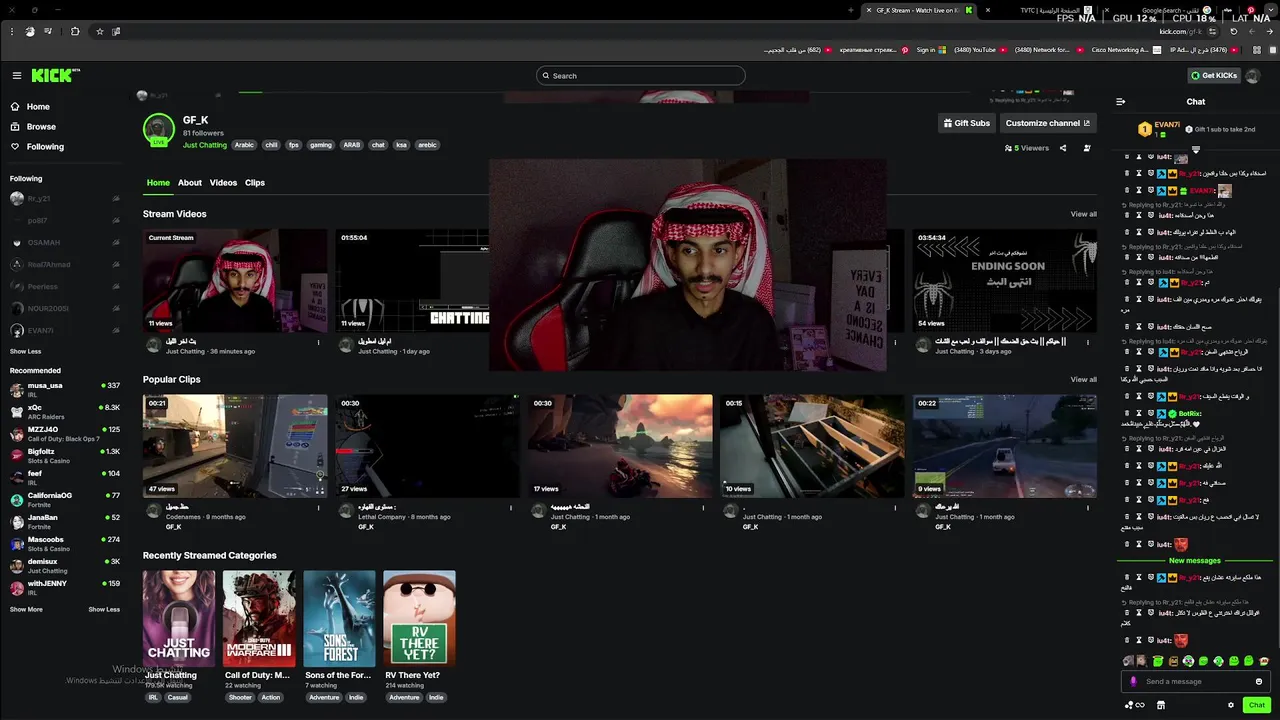The height and width of the screenshot is (720, 1280).
Task: Open the Current Stream video thumbnail
Action: coord(235,281)
